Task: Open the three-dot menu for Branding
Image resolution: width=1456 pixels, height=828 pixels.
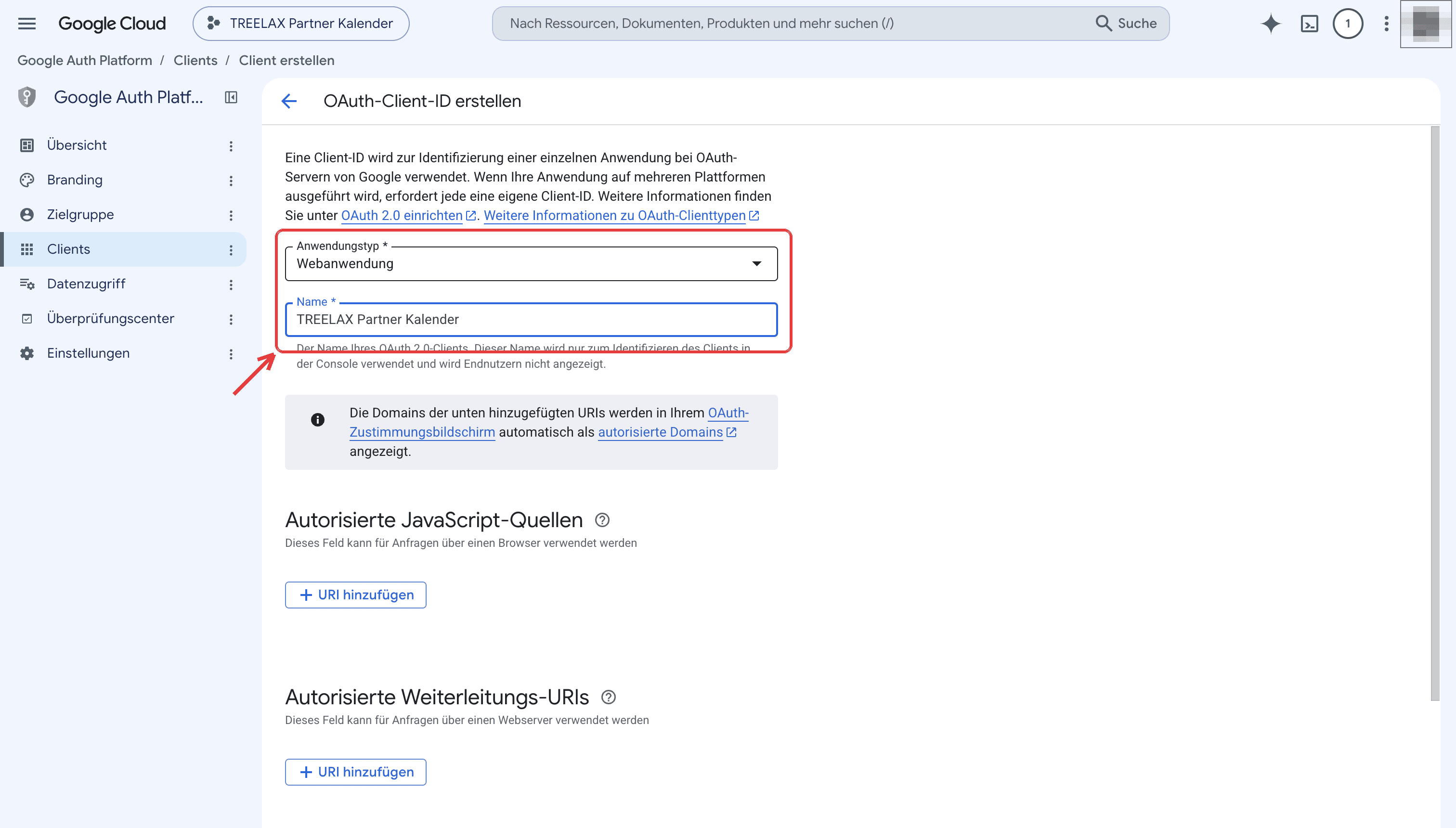Action: point(231,181)
